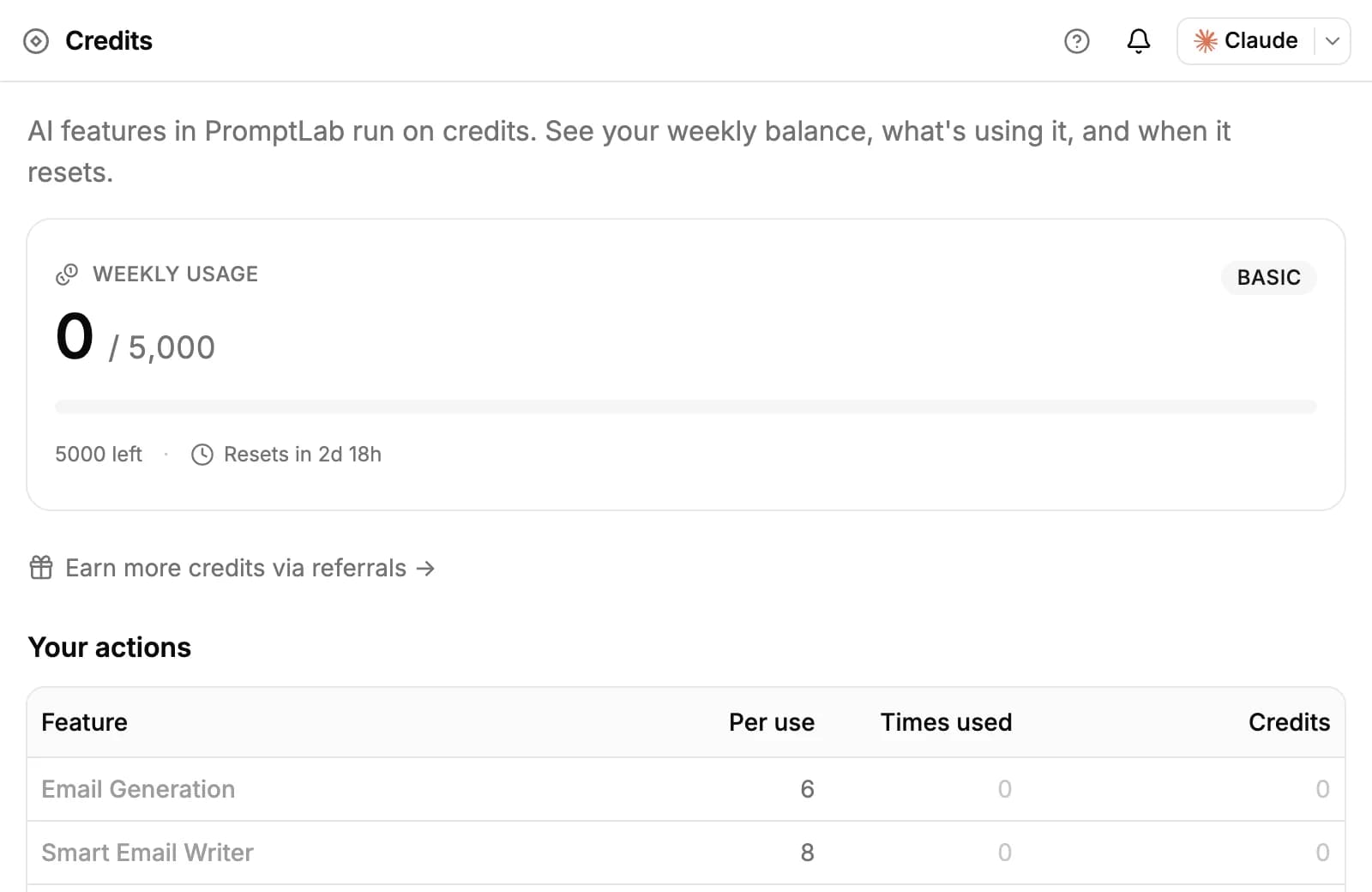The height and width of the screenshot is (892, 1372).
Task: Click Email Generation per use value 6
Action: 807,789
